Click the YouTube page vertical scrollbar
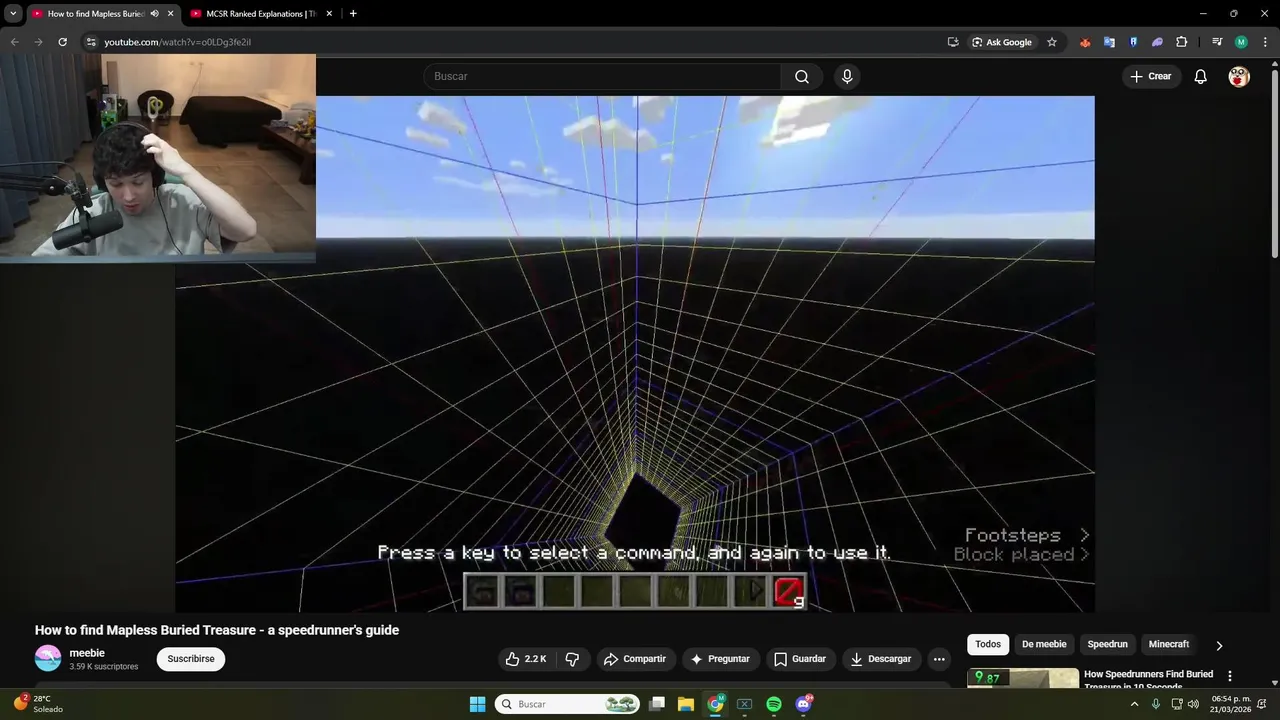Viewport: 1280px width, 720px height. (x=1274, y=160)
